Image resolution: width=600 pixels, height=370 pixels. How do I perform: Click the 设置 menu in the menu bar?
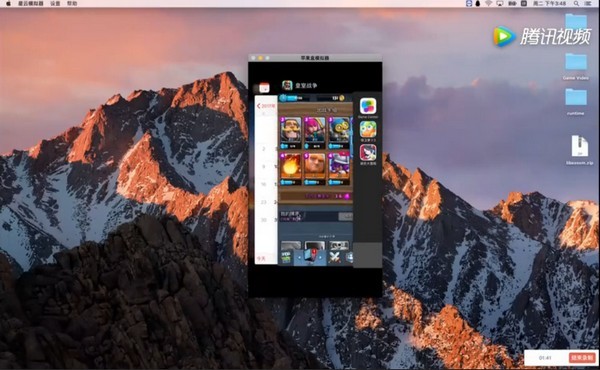55,3
